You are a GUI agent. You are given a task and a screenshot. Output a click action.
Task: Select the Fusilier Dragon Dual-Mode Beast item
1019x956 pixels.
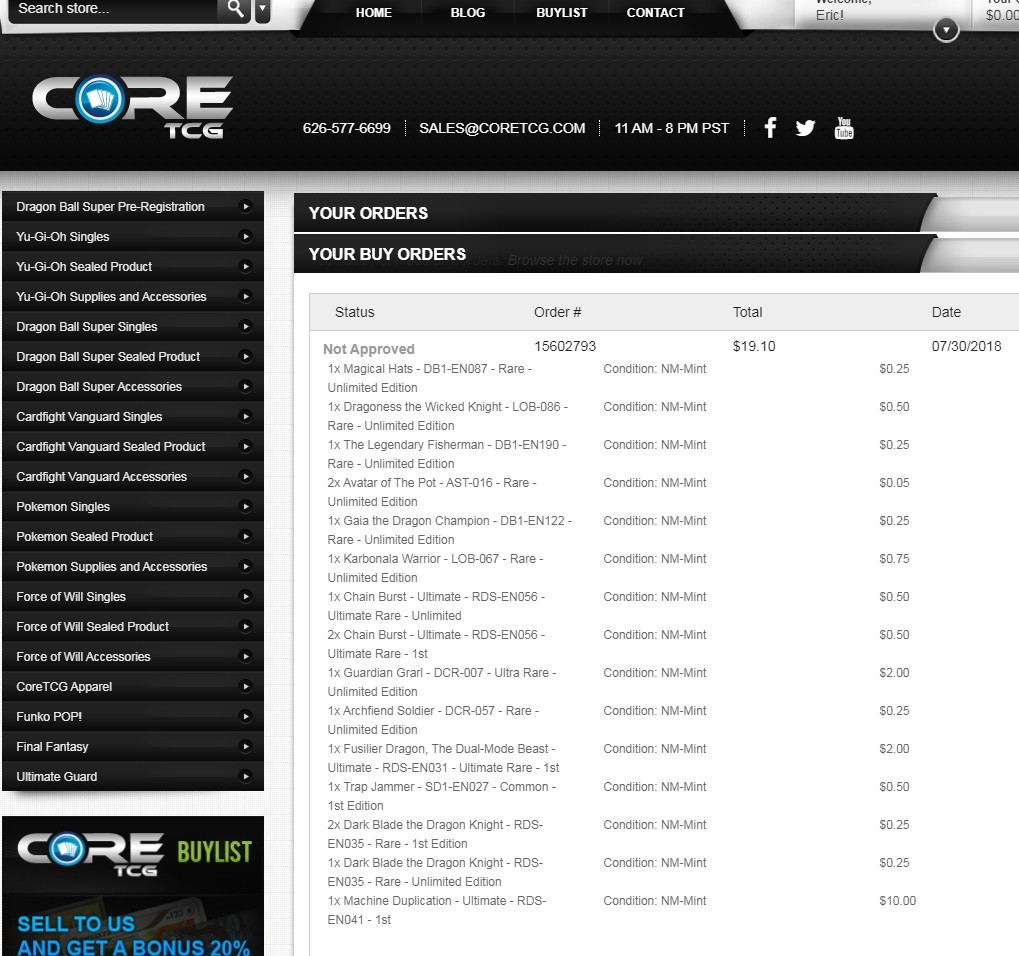pyautogui.click(x=443, y=758)
